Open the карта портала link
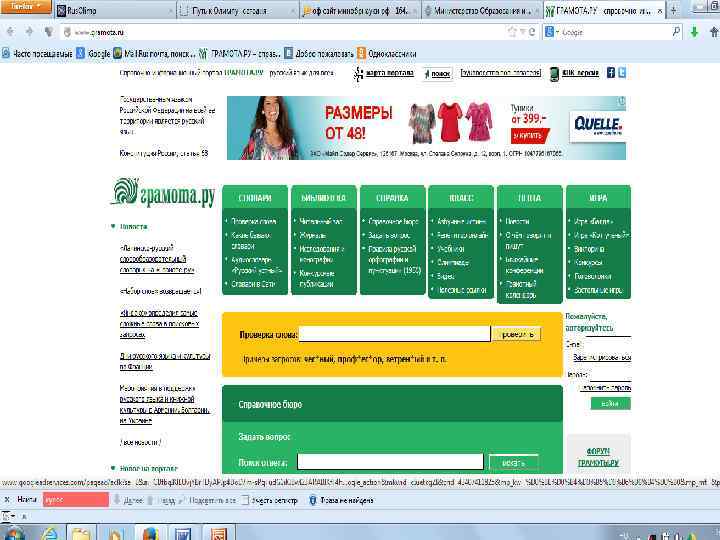This screenshot has height=540, width=720. 389,73
